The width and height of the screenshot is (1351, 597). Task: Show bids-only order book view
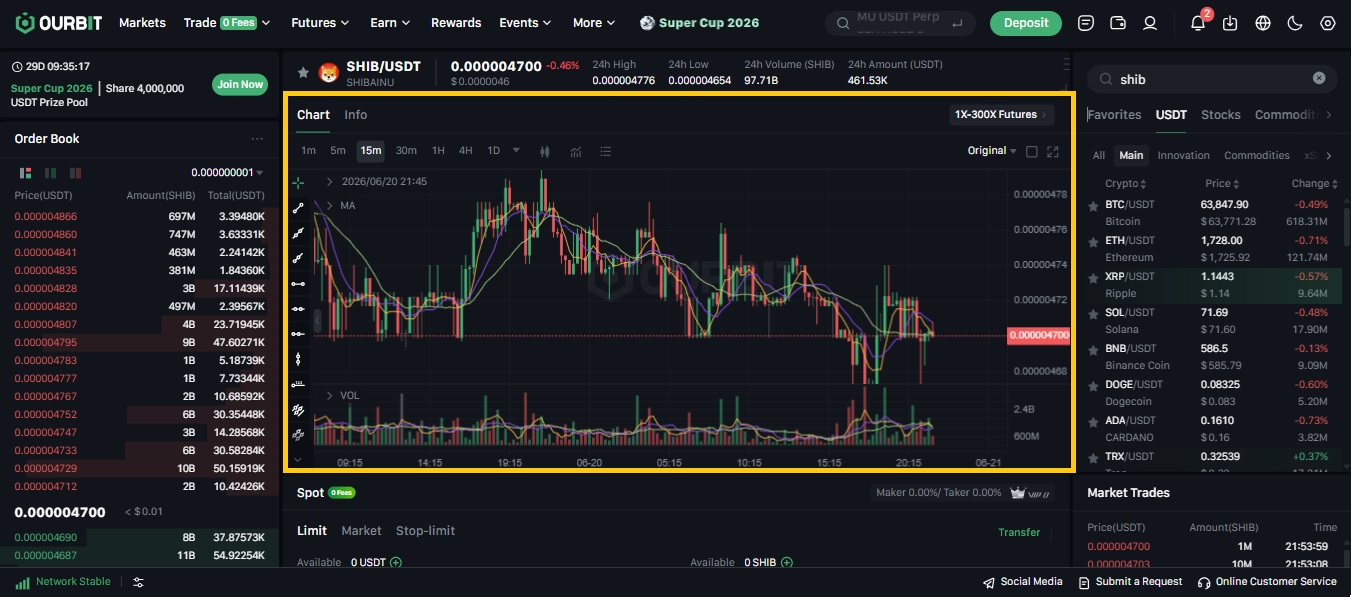point(49,173)
